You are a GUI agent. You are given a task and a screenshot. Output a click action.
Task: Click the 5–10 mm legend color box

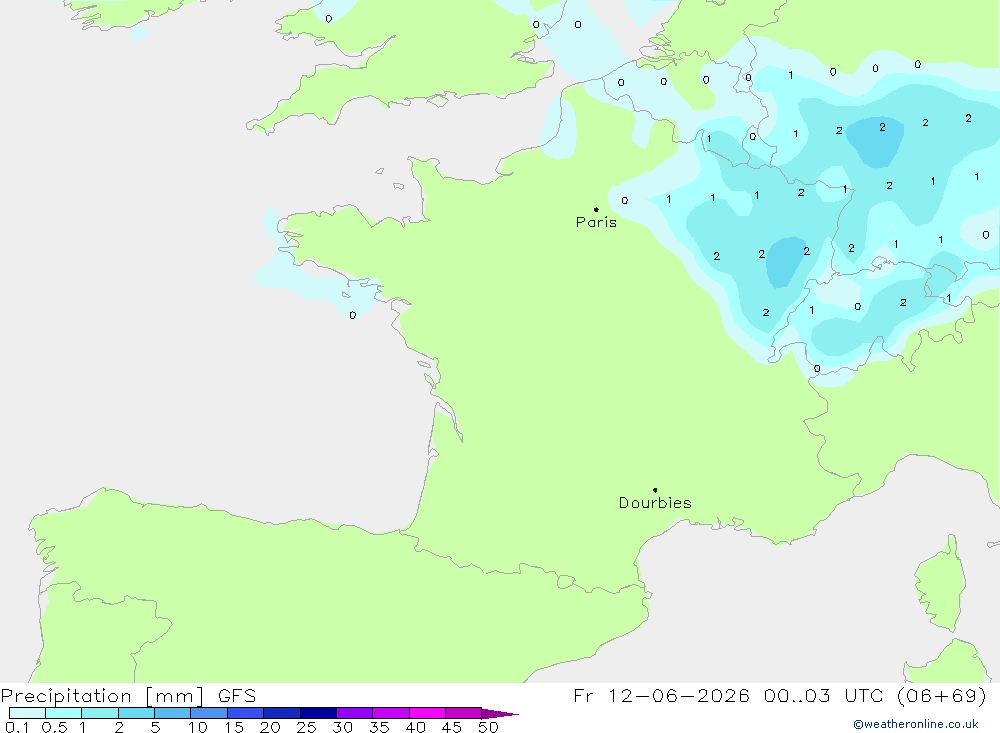[x=173, y=713]
